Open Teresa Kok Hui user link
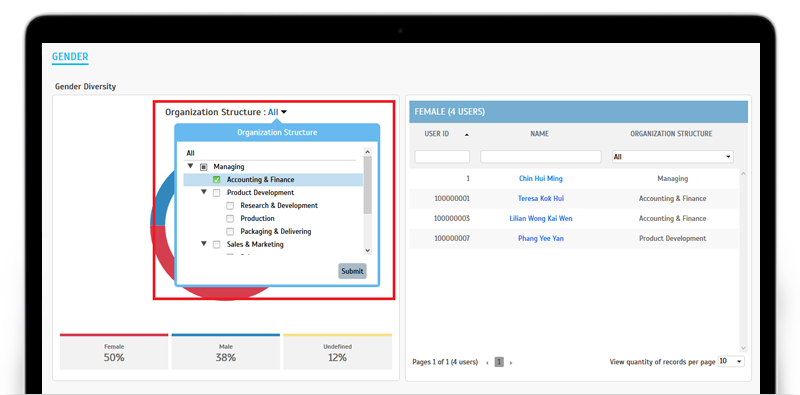The image size is (800, 395). [x=541, y=199]
